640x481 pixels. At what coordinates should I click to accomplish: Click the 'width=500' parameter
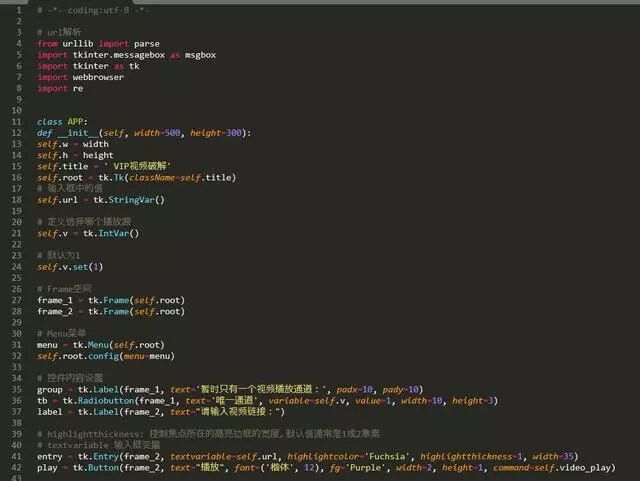point(157,133)
